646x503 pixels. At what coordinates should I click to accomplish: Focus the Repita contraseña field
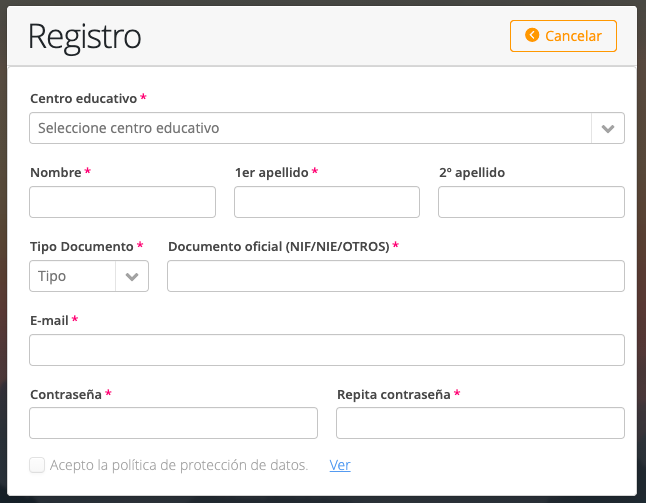click(480, 423)
